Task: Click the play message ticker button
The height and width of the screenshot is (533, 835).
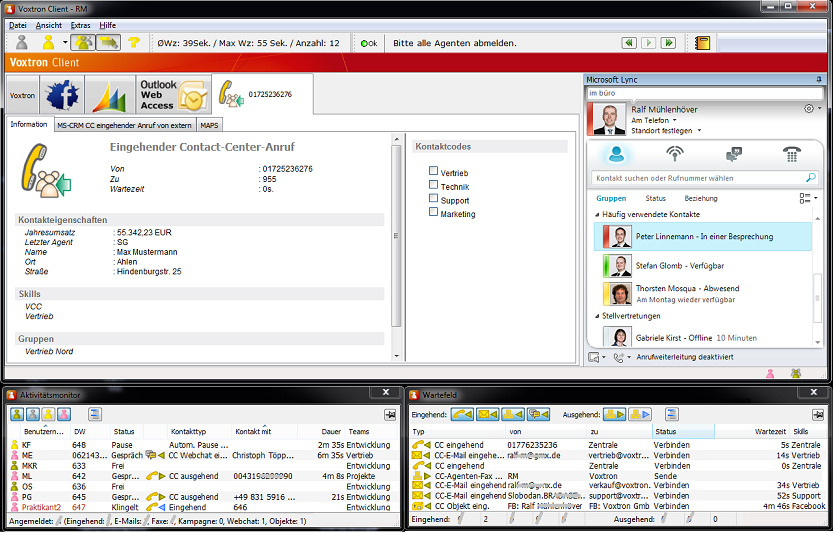Action: tap(648, 43)
